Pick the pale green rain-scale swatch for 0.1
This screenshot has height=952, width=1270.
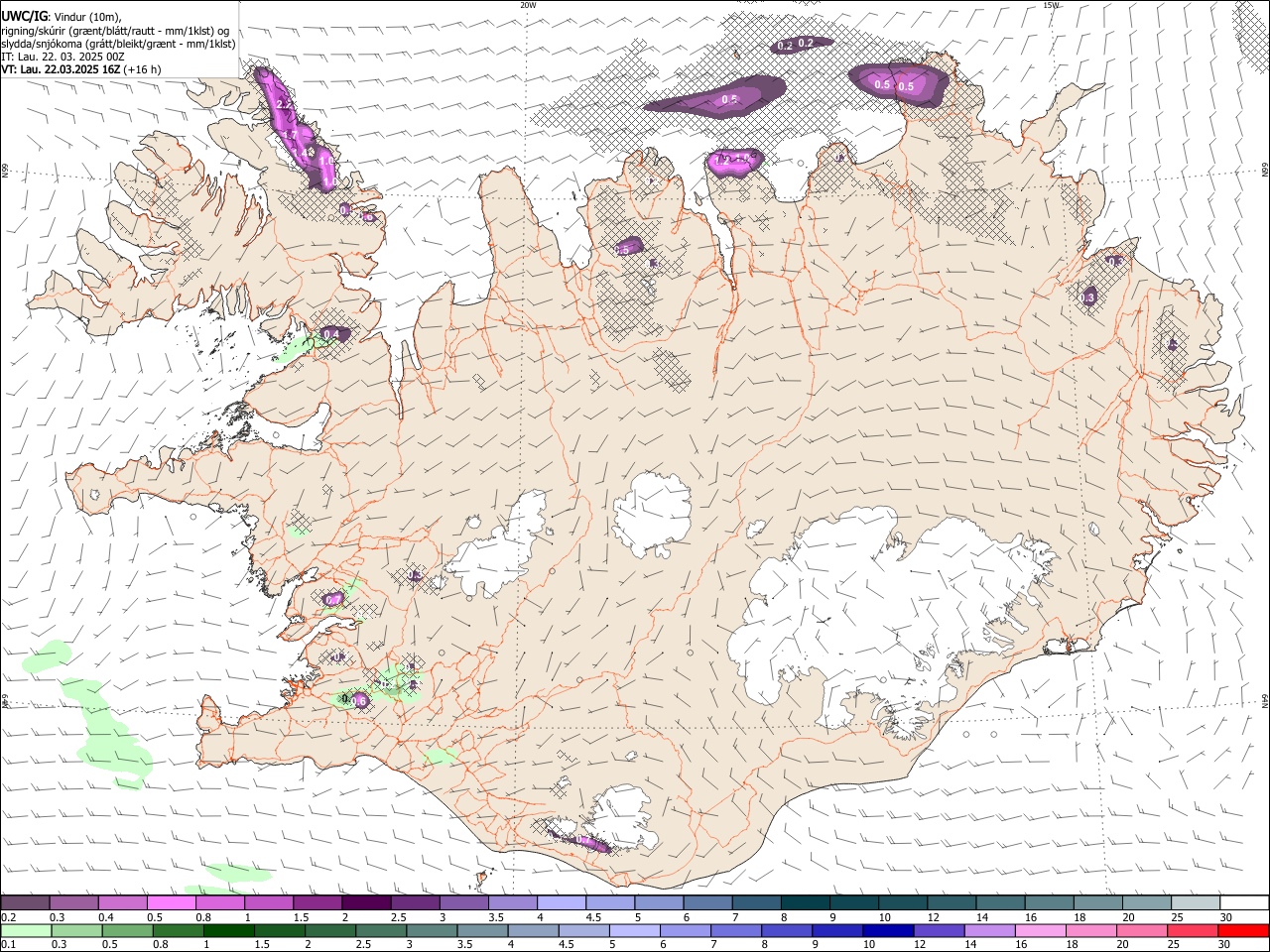(x=26, y=930)
